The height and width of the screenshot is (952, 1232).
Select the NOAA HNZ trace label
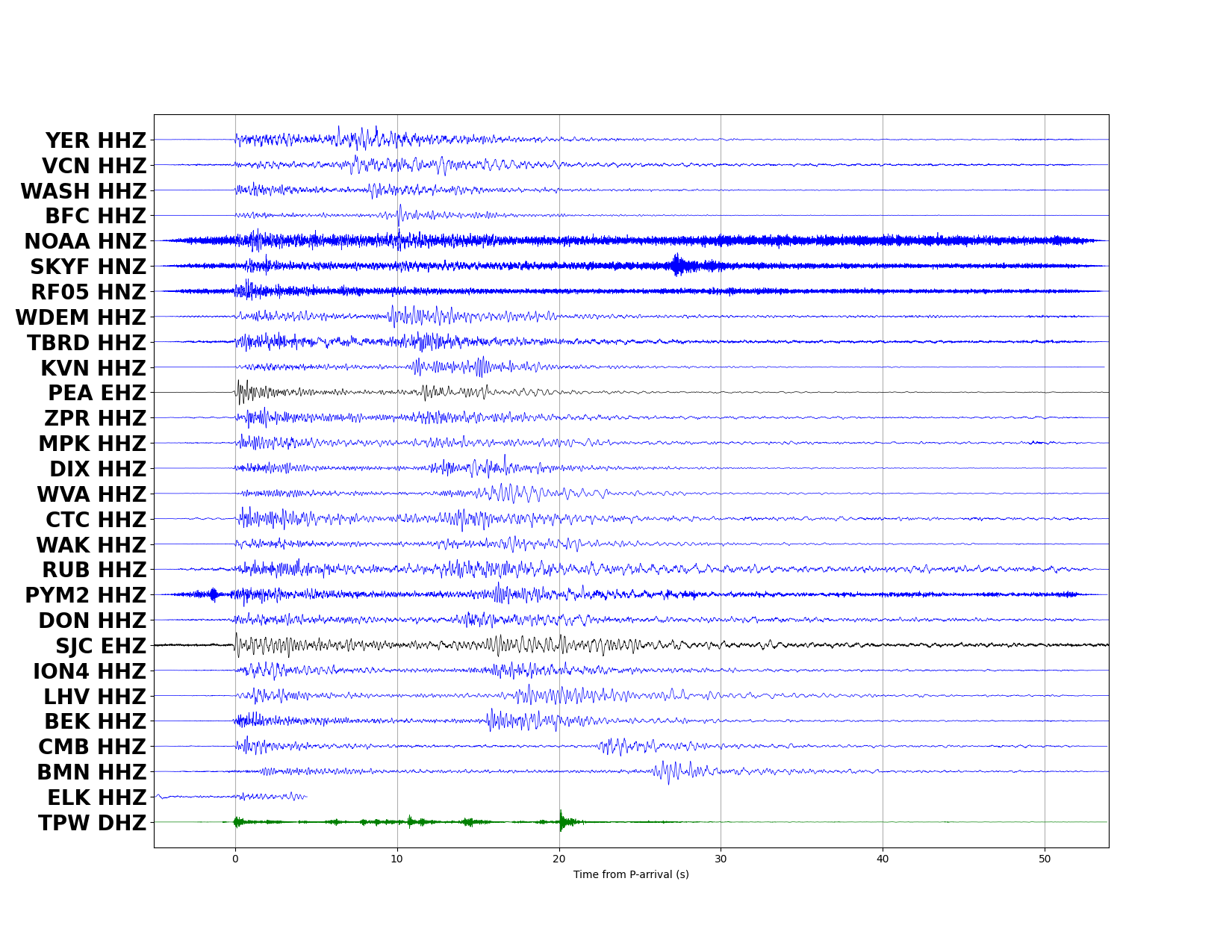85,241
